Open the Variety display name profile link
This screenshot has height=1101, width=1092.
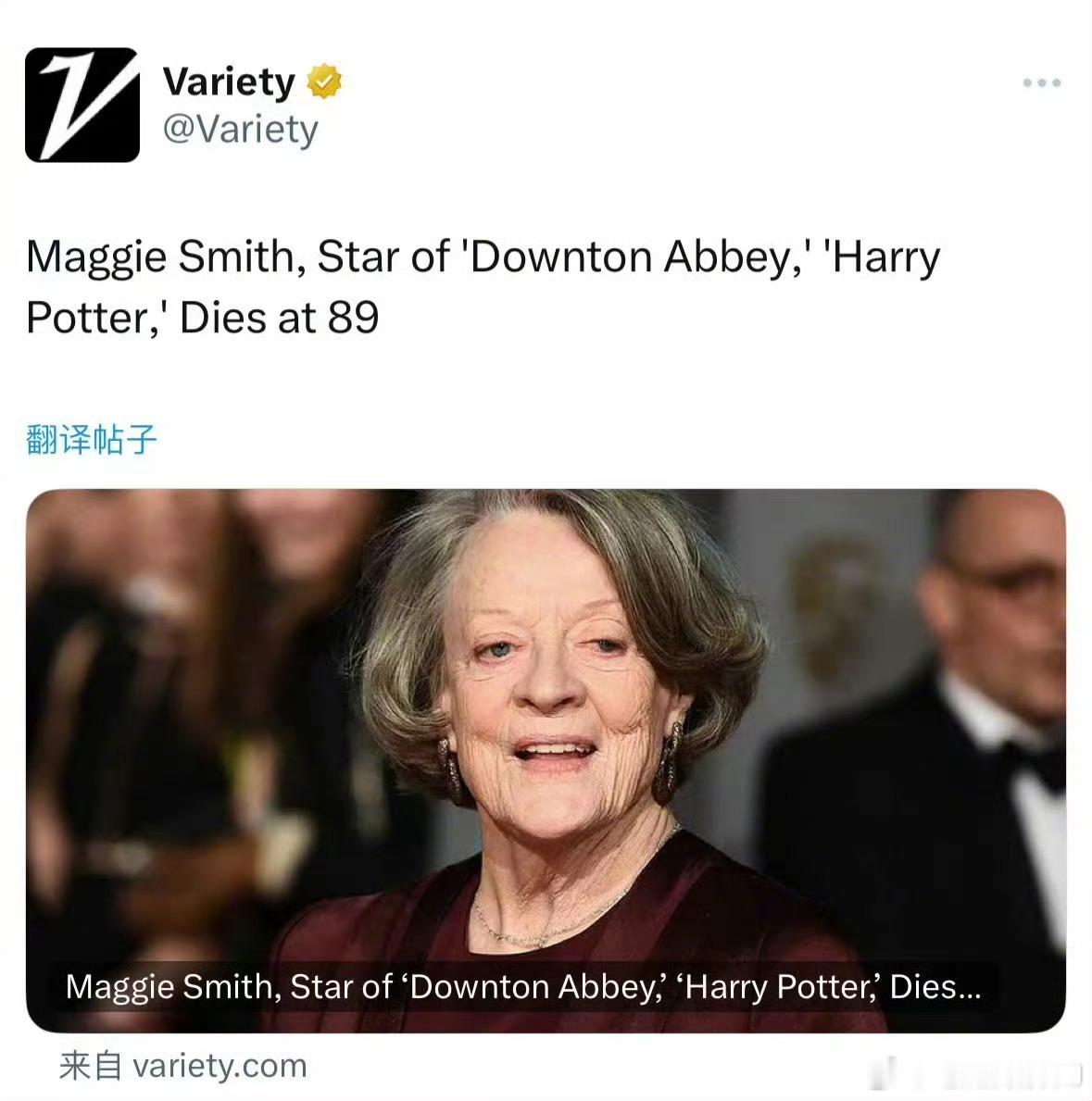pyautogui.click(x=229, y=81)
